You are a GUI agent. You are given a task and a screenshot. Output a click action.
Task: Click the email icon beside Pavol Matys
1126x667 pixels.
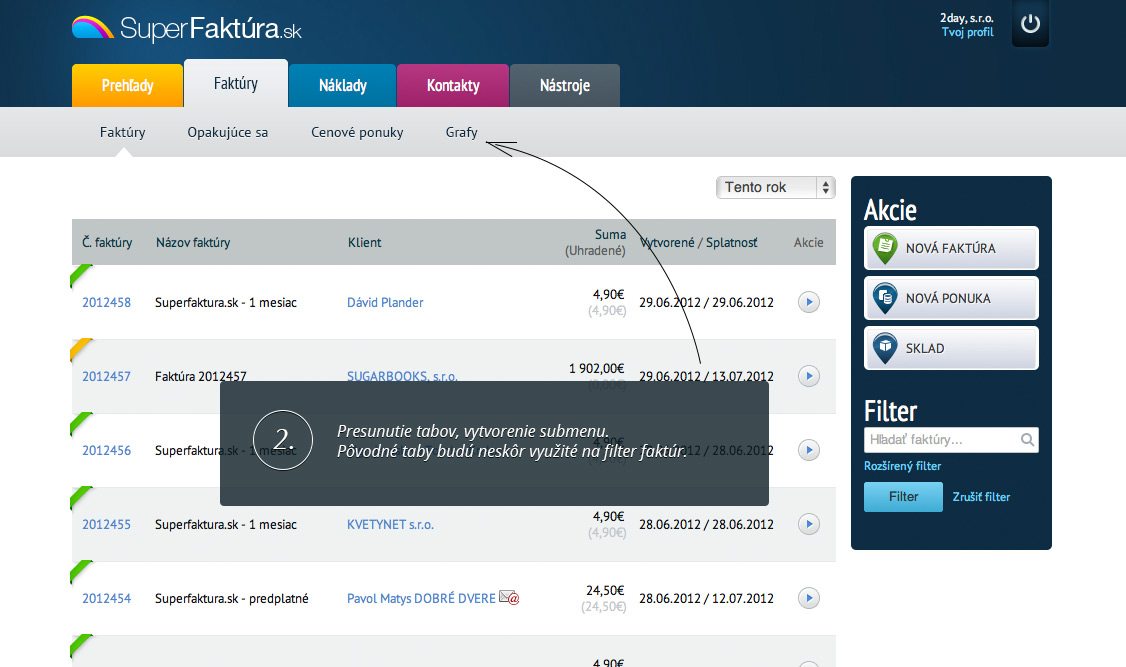tap(509, 597)
